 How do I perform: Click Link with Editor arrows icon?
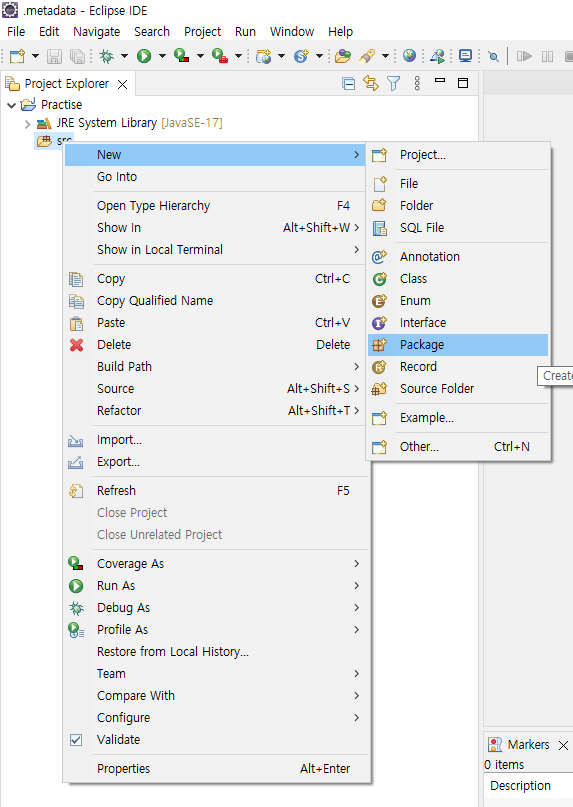tap(371, 83)
